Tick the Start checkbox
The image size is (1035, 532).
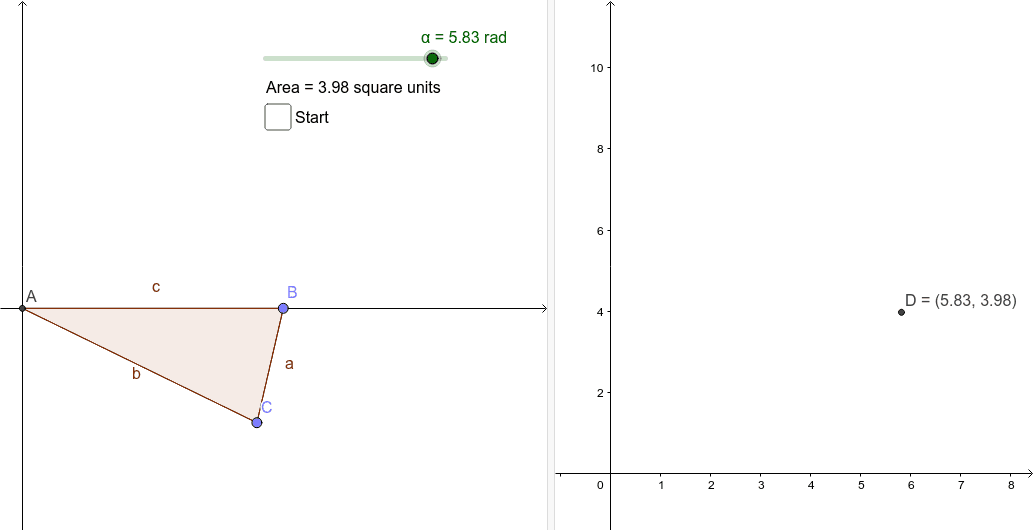[x=278, y=117]
